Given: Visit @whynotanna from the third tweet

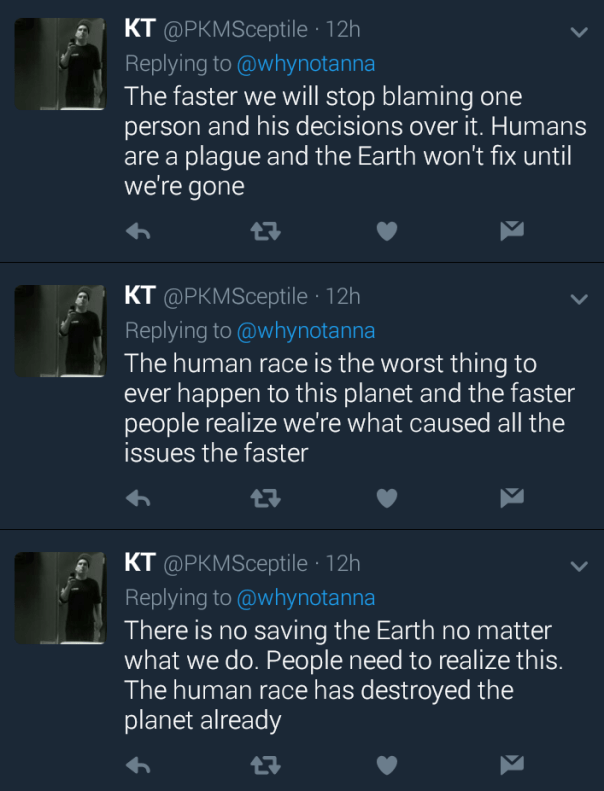Looking at the screenshot, I should [x=305, y=598].
